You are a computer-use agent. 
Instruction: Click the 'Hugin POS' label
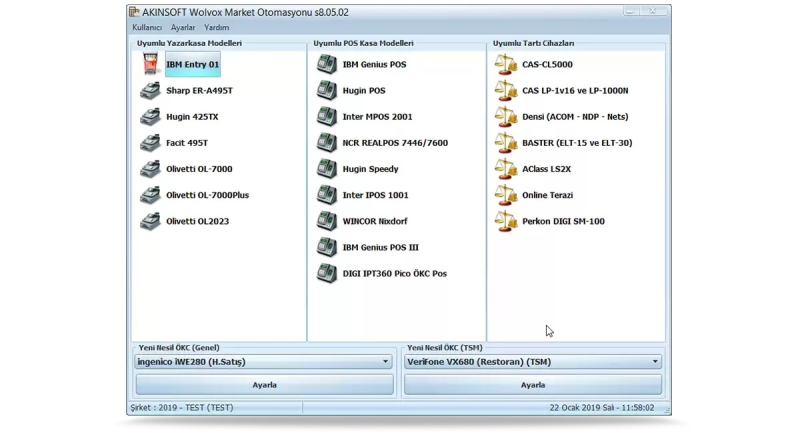click(364, 91)
